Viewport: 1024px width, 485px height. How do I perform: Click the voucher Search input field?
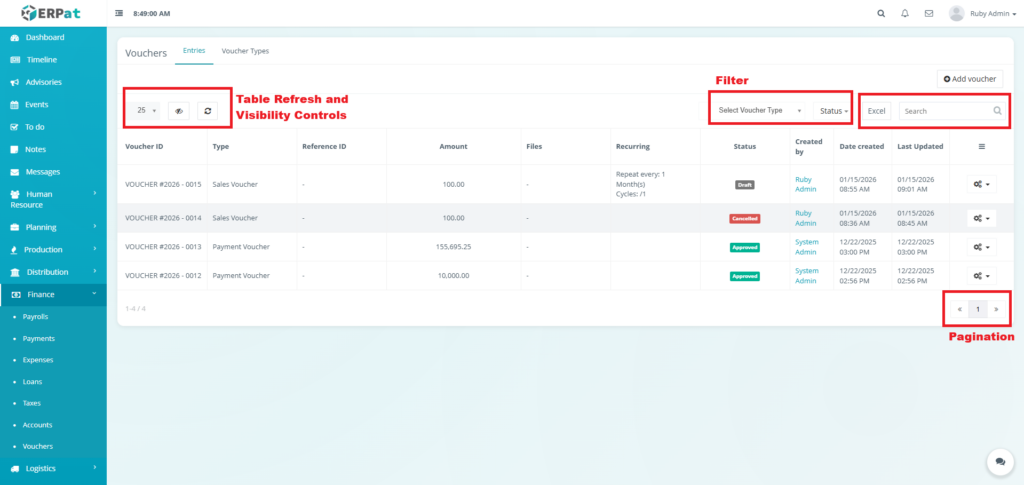click(945, 111)
